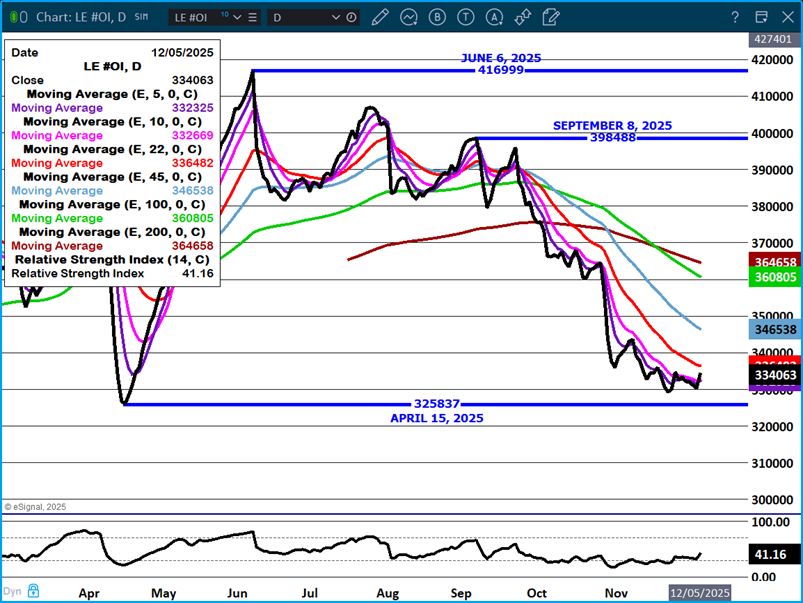
Task: Open the hamburger menu beside symbol field
Action: (253, 16)
